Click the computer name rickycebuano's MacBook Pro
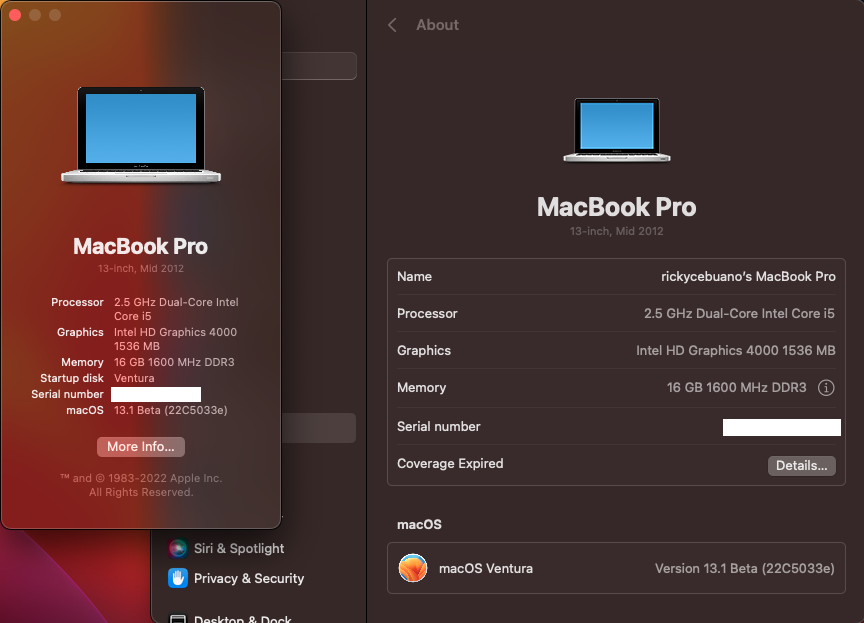Image resolution: width=864 pixels, height=623 pixels. 748,277
